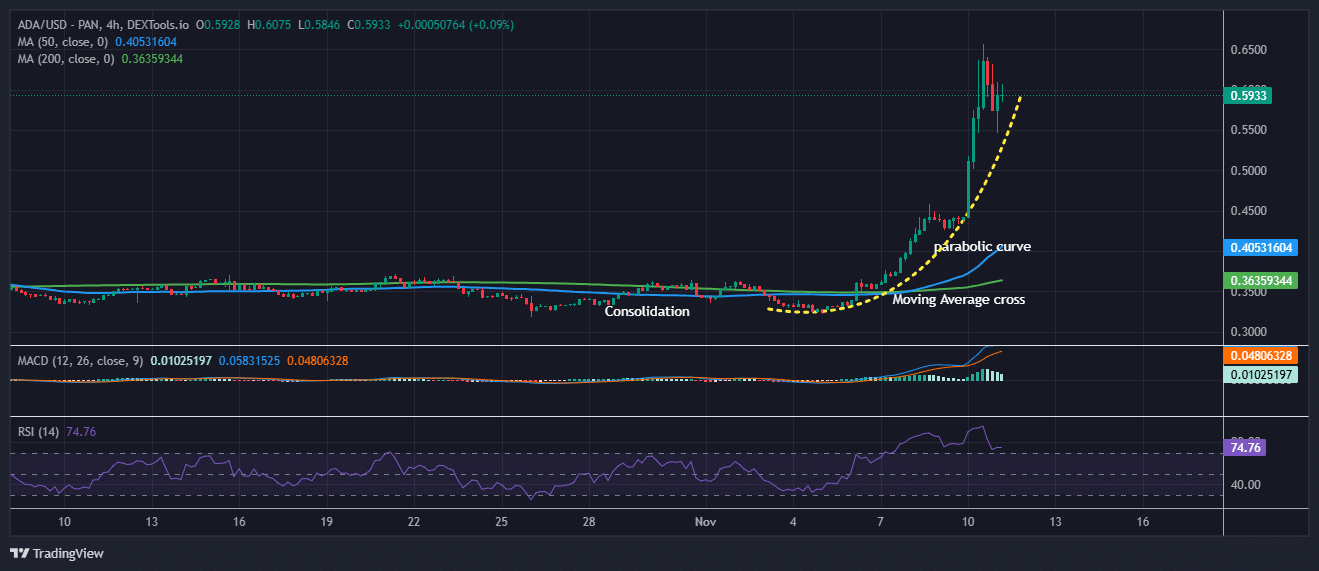Select the 'Moving Average cross' annotation

[x=958, y=299]
